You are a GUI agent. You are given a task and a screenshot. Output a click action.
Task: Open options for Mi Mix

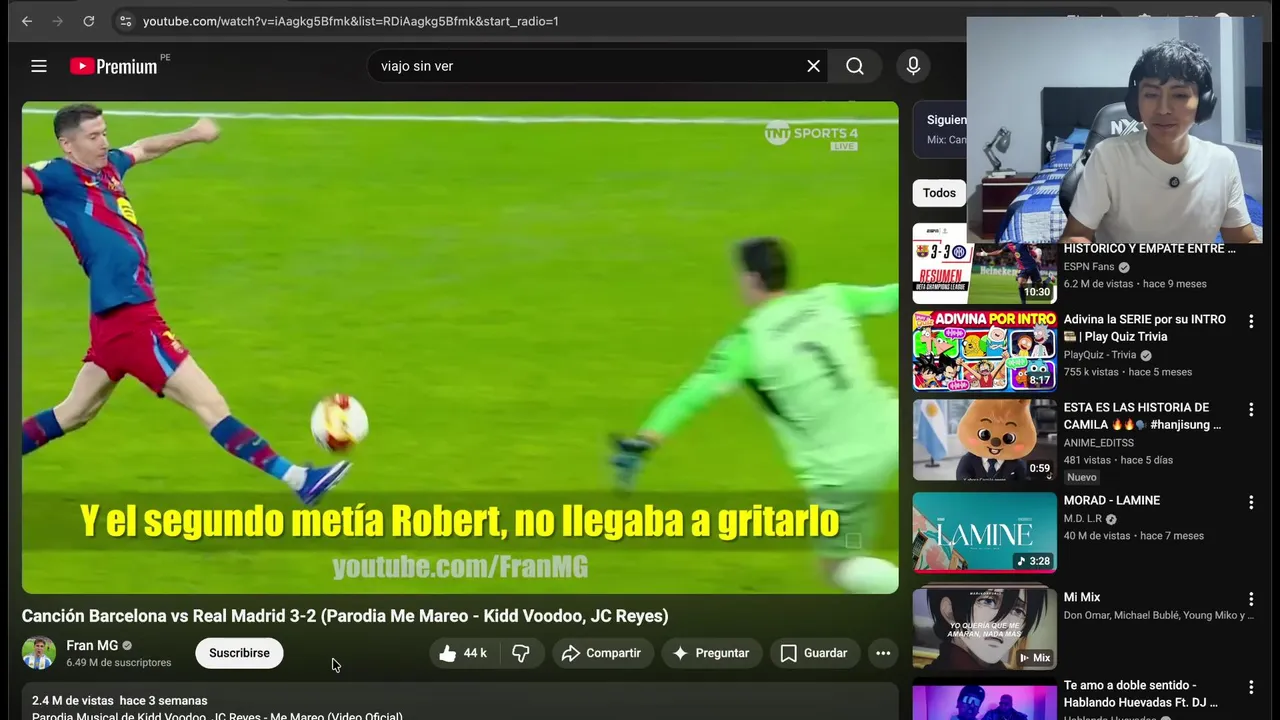coord(1250,599)
